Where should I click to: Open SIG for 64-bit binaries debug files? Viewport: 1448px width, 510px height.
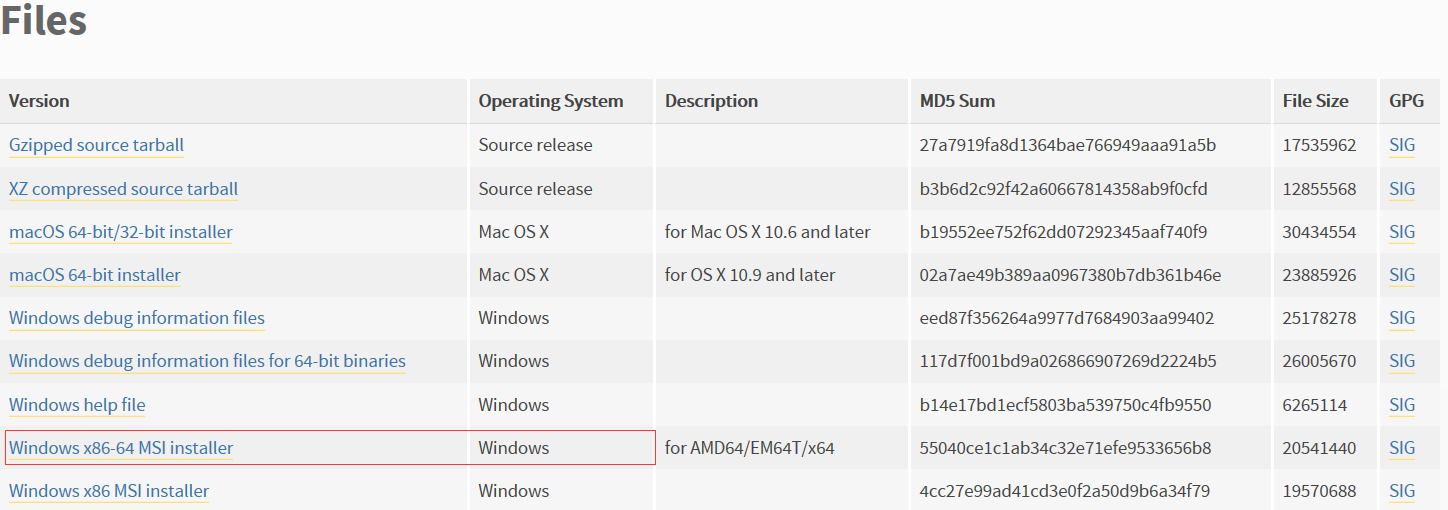coord(1402,361)
